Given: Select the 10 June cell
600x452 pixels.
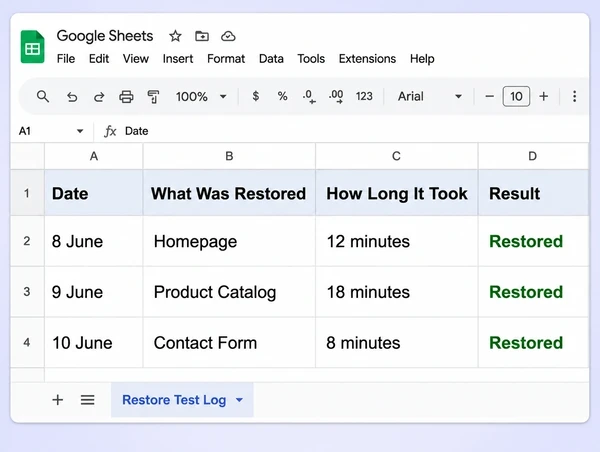Looking at the screenshot, I should click(x=94, y=343).
